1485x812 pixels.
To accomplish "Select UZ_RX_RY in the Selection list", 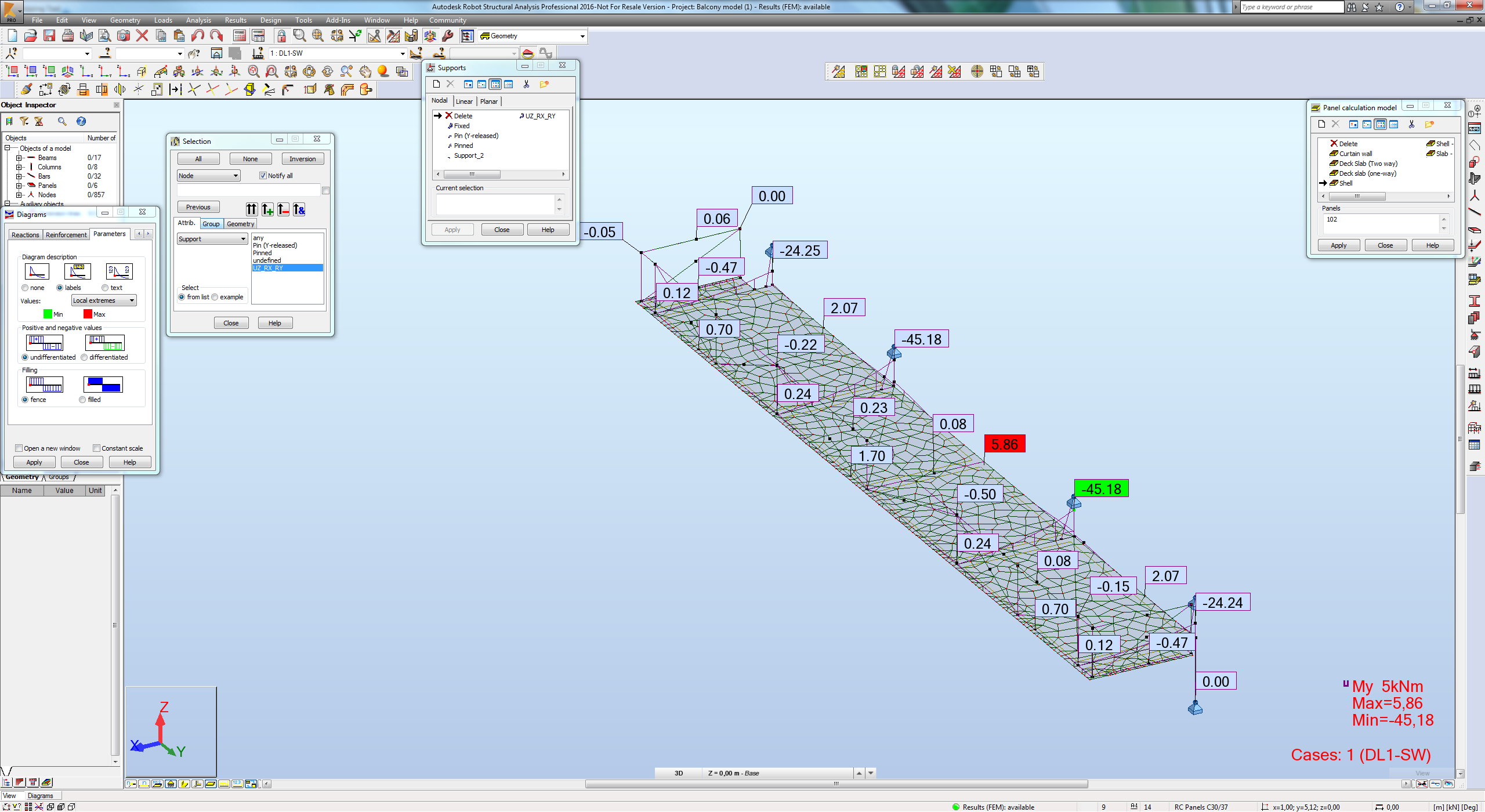I will coord(287,268).
